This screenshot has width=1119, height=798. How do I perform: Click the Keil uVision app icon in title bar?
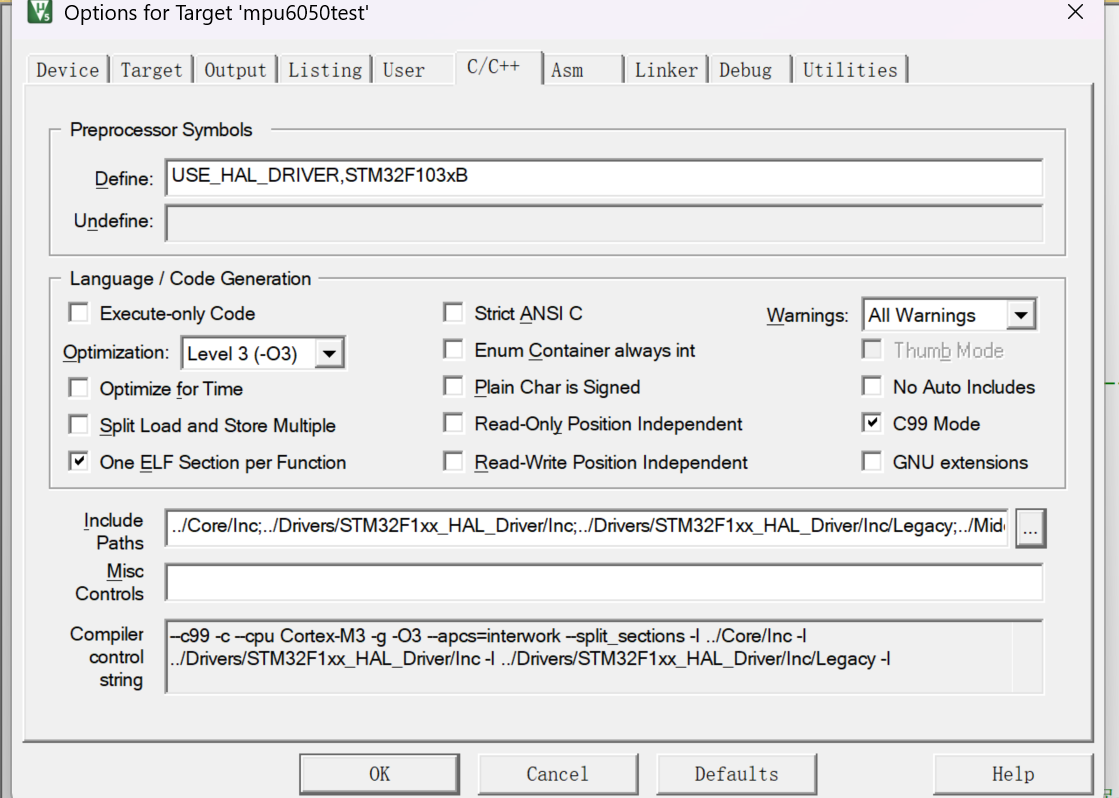click(x=40, y=11)
